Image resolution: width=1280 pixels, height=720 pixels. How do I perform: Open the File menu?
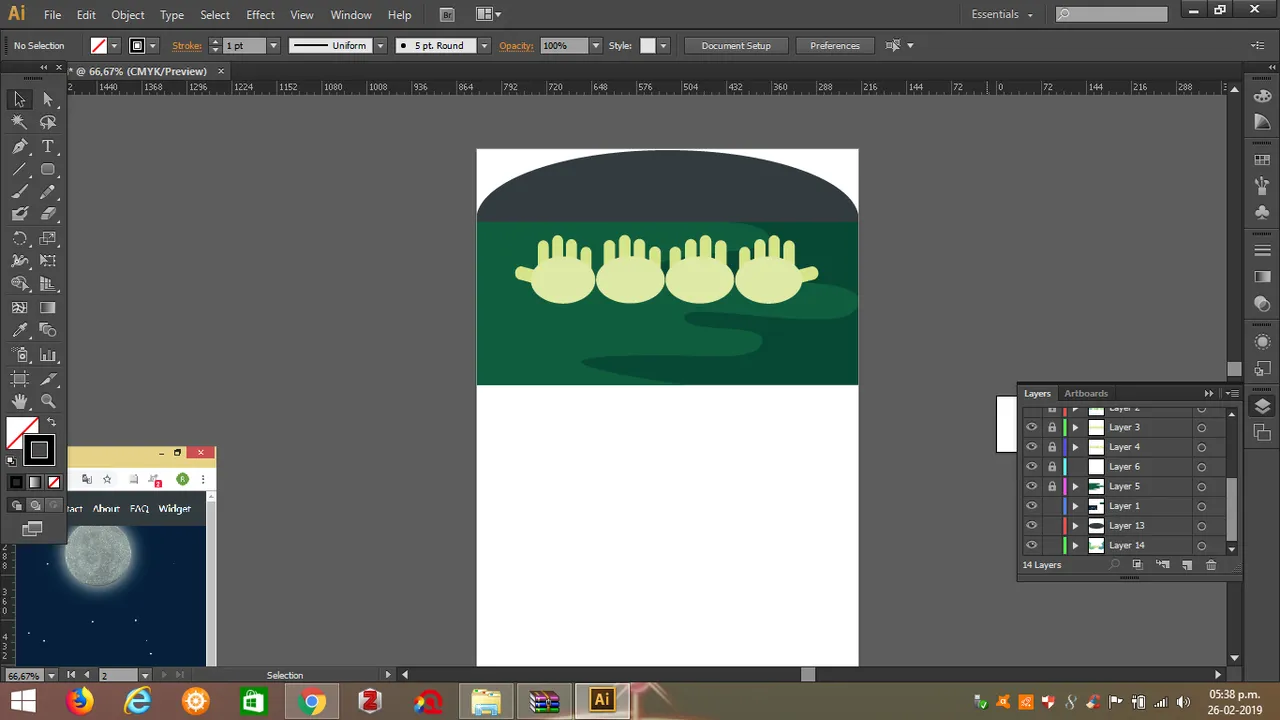52,15
